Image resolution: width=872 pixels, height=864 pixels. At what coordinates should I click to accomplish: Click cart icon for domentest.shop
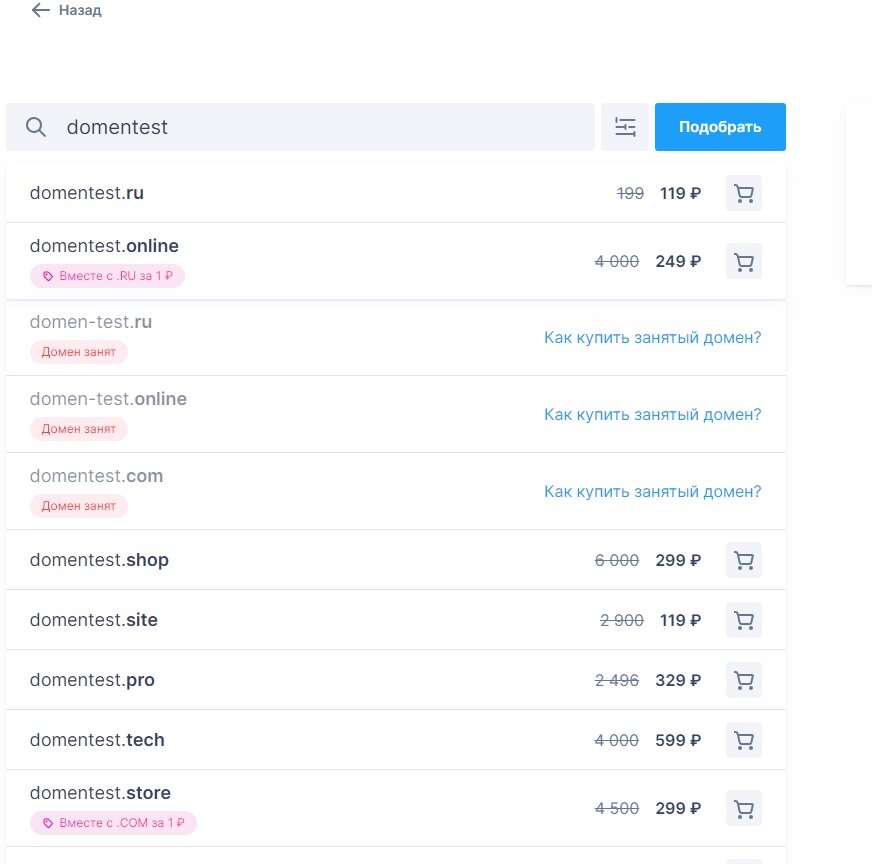click(743, 560)
